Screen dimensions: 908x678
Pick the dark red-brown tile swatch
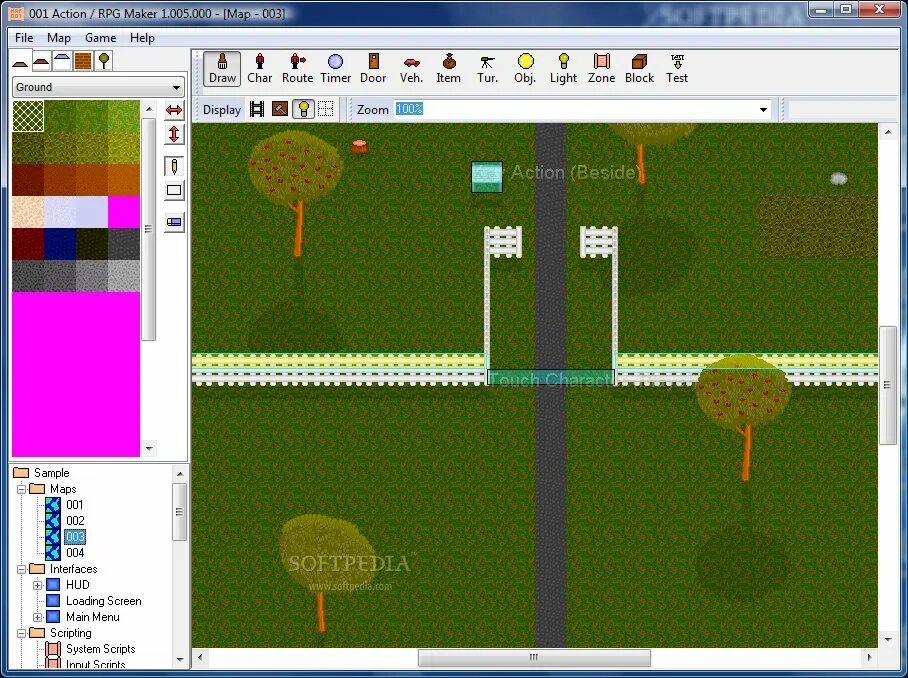point(28,180)
